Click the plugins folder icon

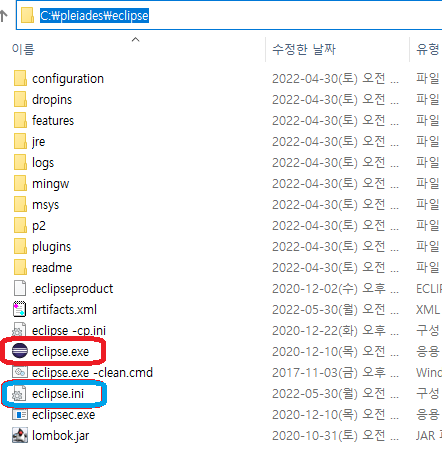point(20,246)
